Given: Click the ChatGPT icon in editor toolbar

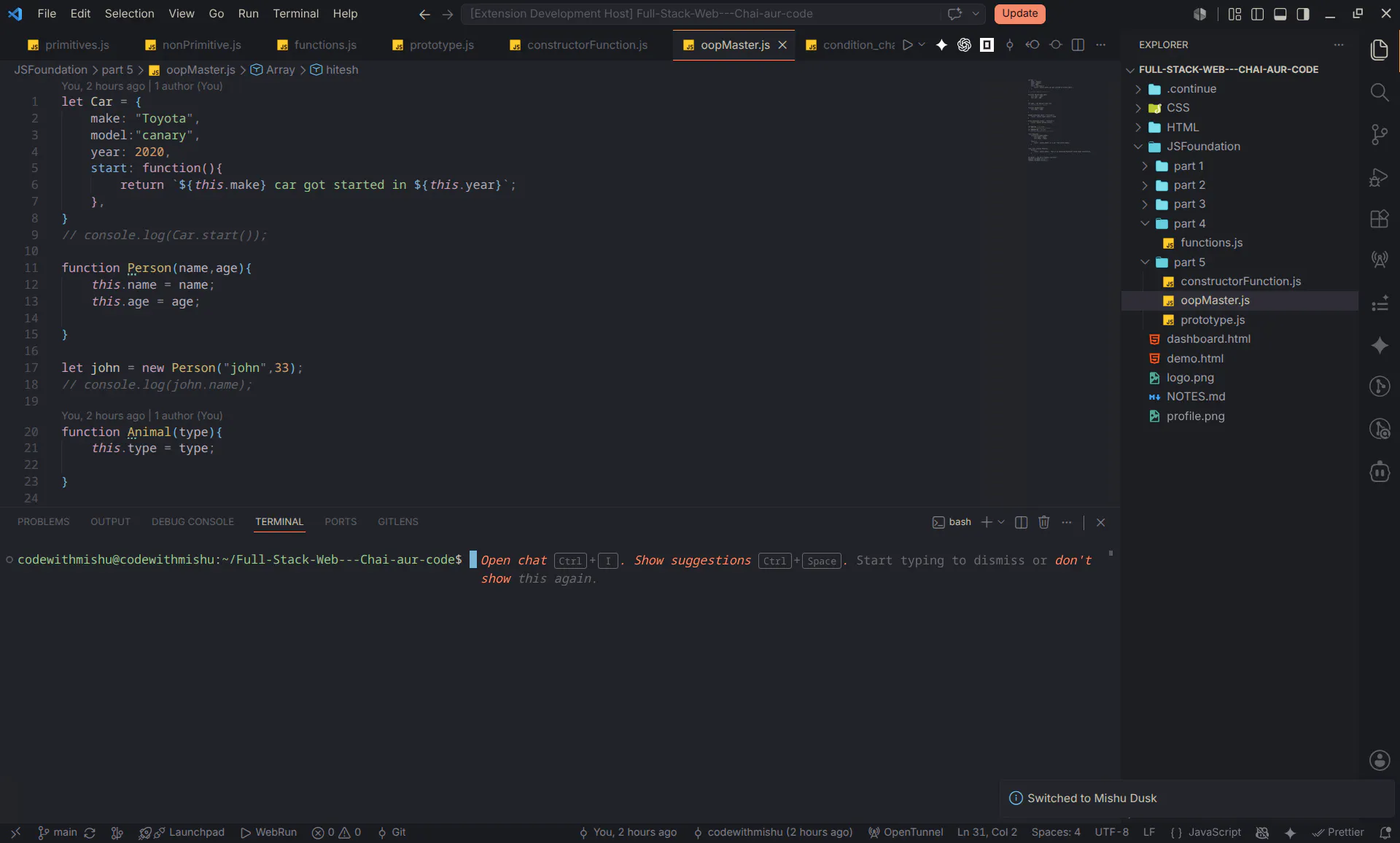Looking at the screenshot, I should (964, 44).
